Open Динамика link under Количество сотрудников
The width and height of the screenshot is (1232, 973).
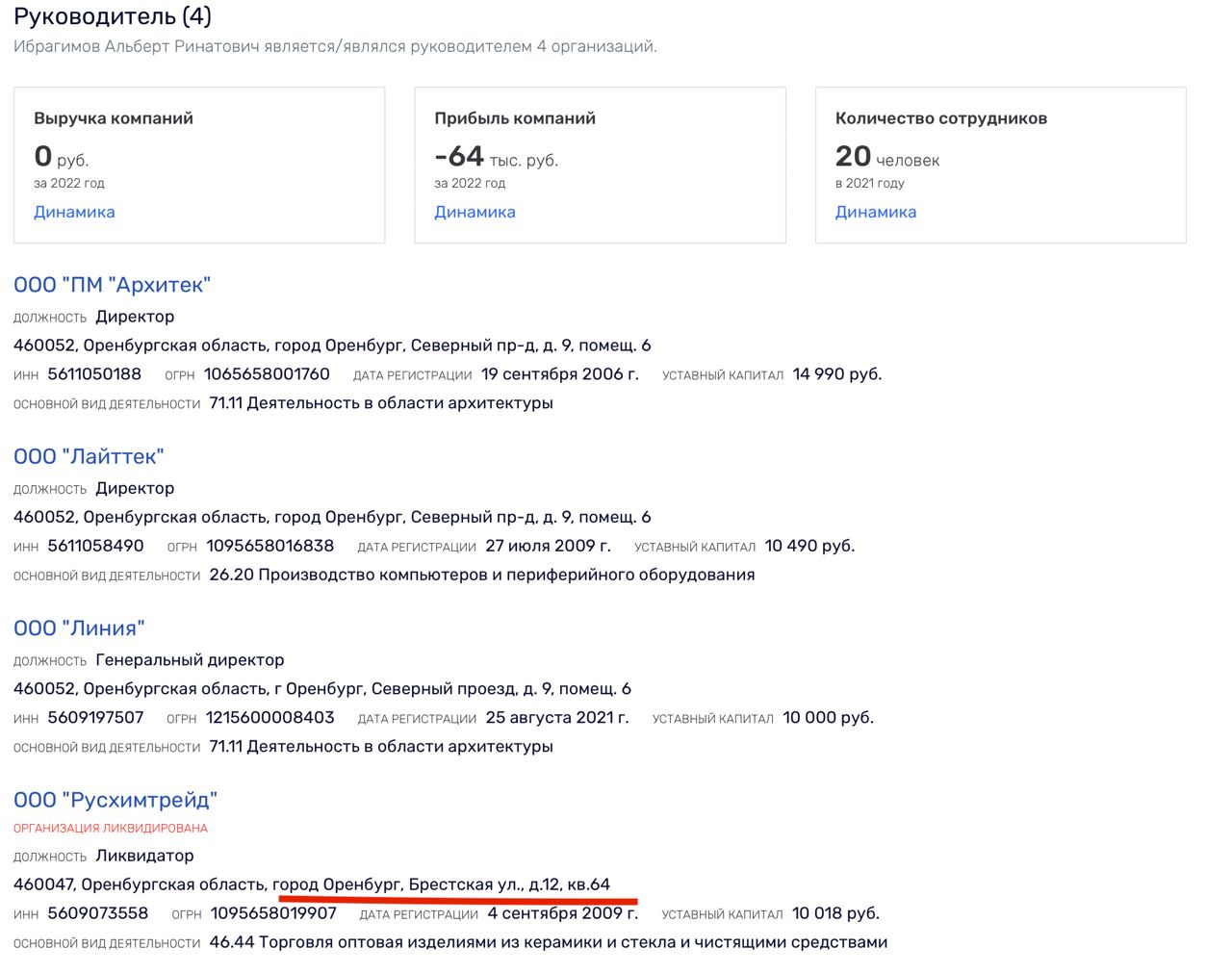[x=875, y=212]
